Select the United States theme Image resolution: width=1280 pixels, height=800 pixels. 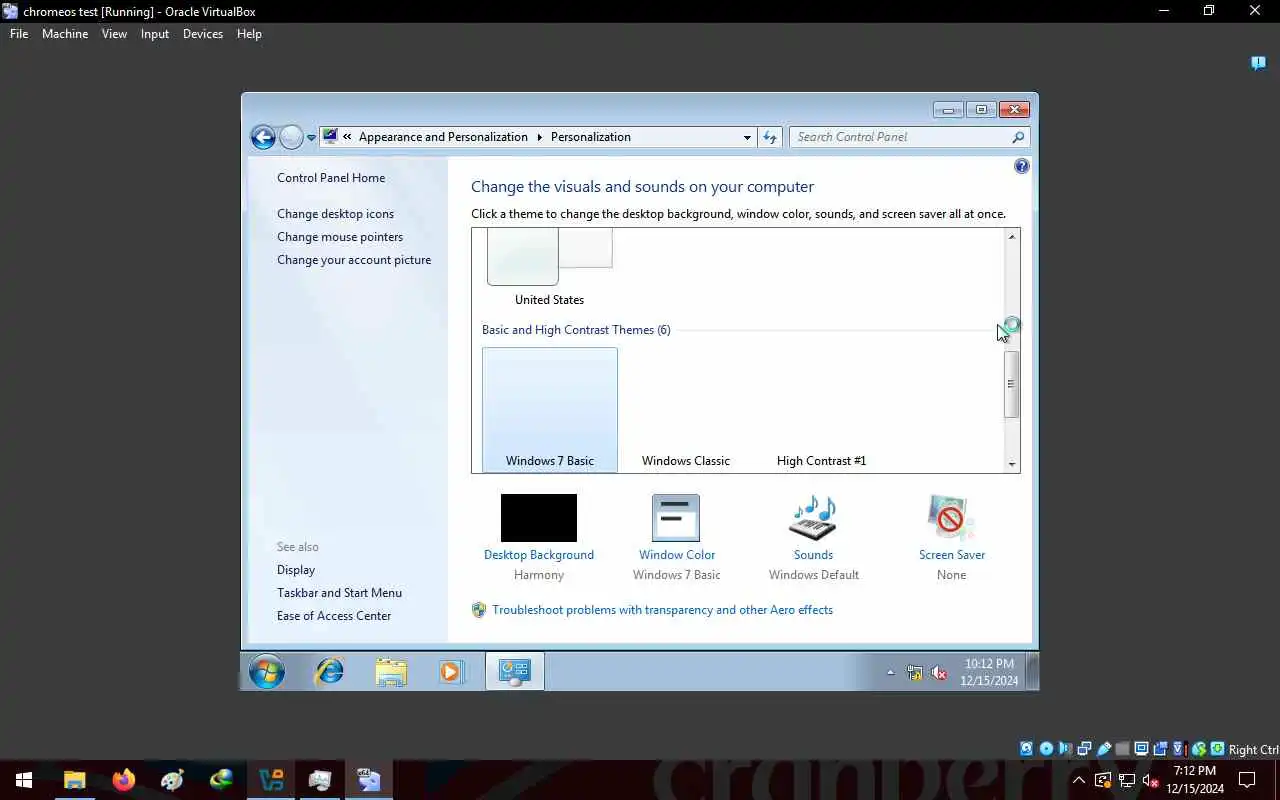point(549,268)
